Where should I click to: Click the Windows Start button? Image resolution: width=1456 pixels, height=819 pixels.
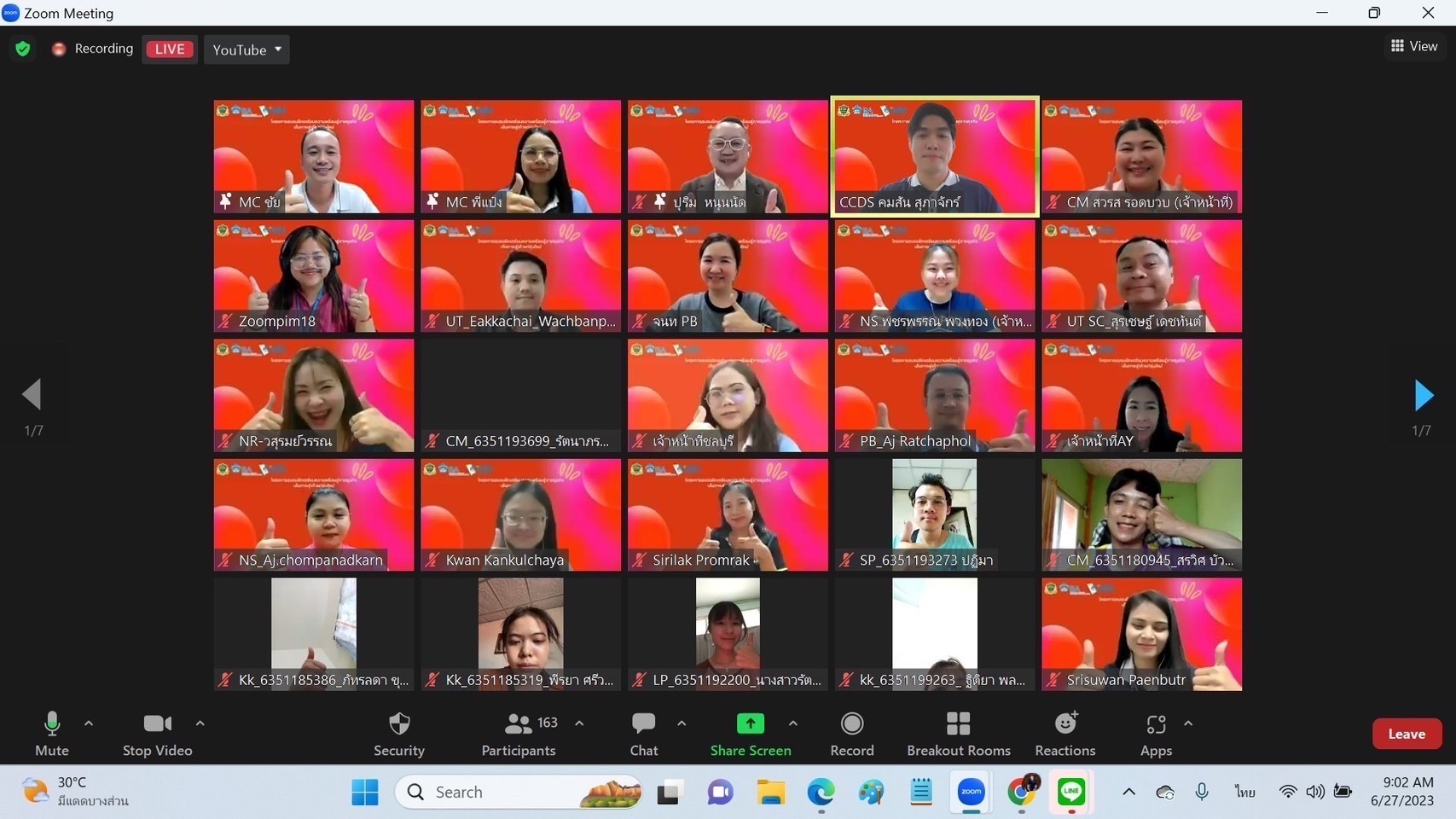365,792
